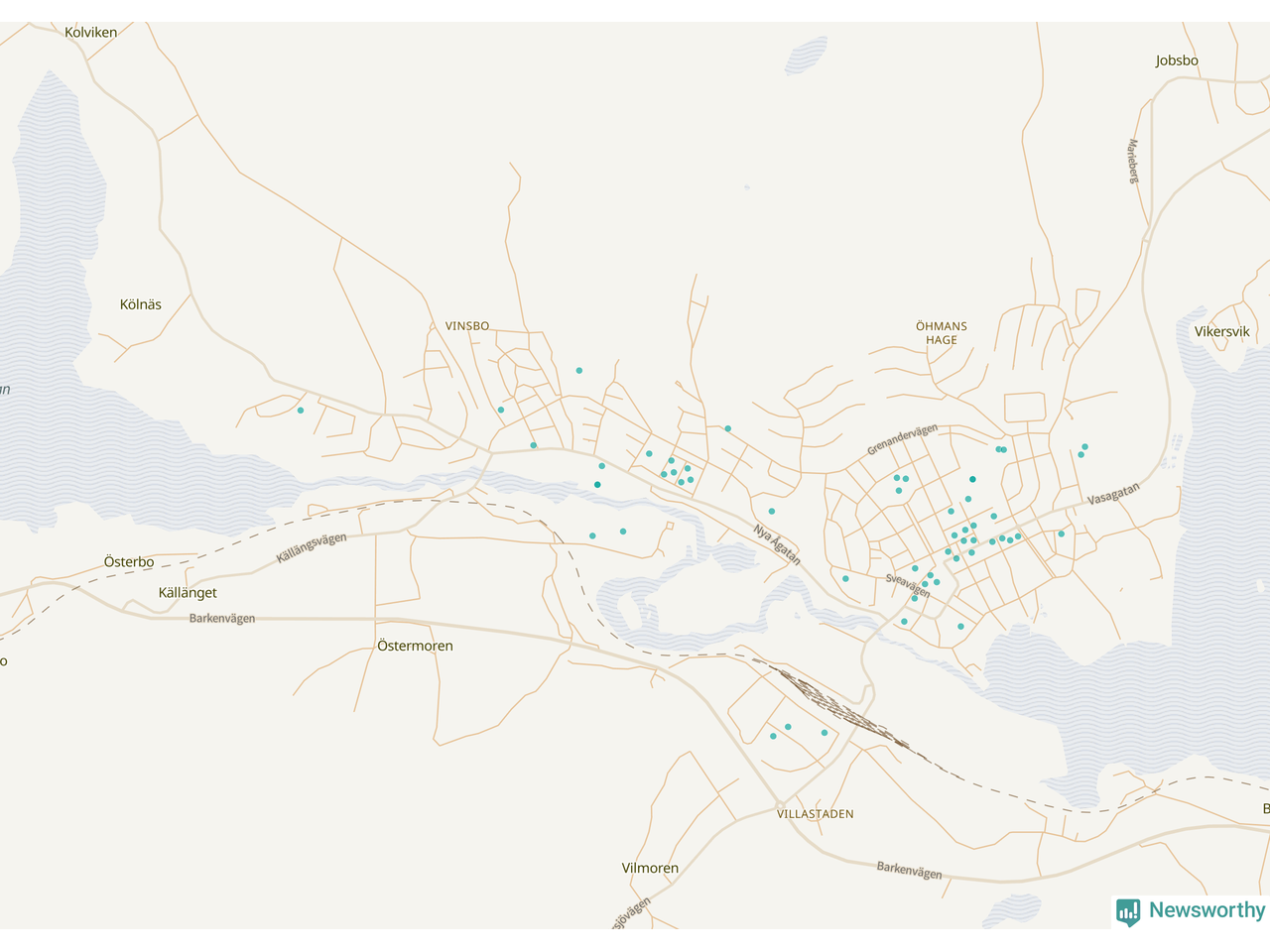Image resolution: width=1270 pixels, height=952 pixels.
Task: Click the Källängsvägen street label
Action: 312,548
